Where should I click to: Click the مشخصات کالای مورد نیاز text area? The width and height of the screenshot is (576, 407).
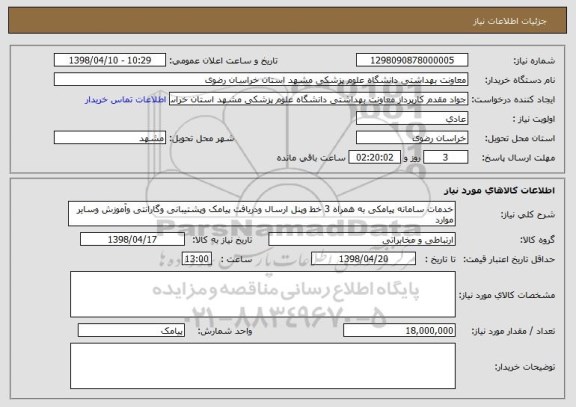263,295
